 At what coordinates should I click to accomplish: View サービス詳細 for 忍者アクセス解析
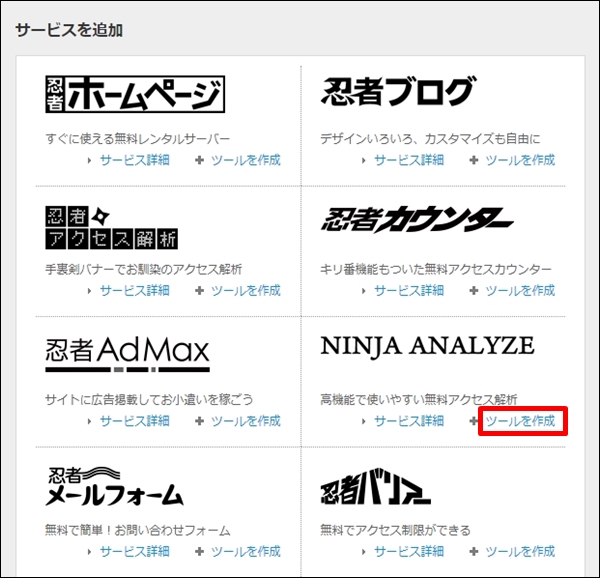click(x=135, y=291)
